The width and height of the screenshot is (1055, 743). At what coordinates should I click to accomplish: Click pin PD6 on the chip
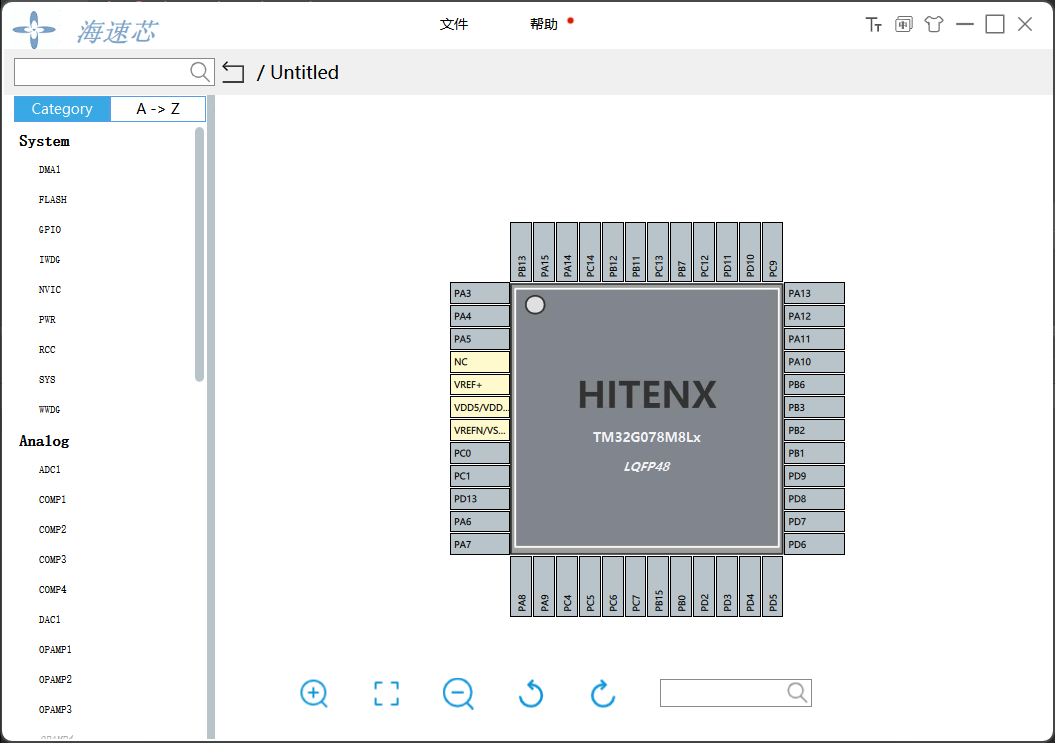coord(814,544)
